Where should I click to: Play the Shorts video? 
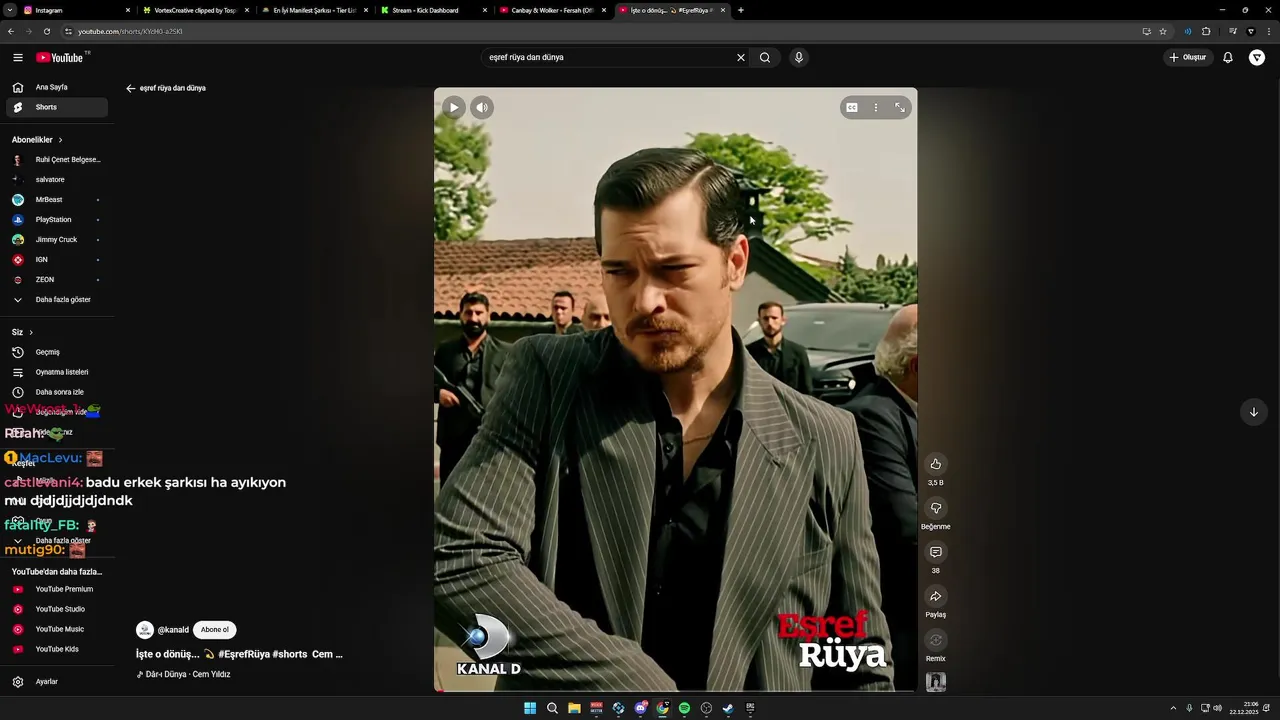tap(454, 107)
